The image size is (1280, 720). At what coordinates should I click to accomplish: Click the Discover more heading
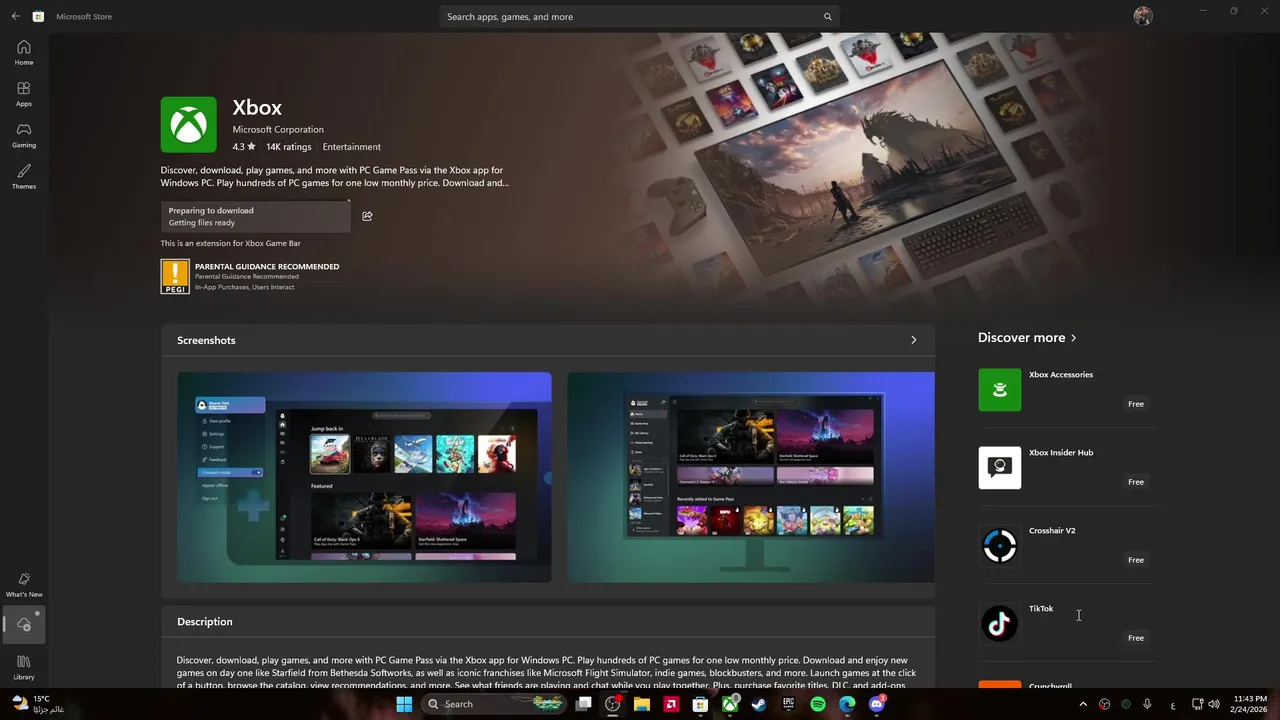[1021, 338]
